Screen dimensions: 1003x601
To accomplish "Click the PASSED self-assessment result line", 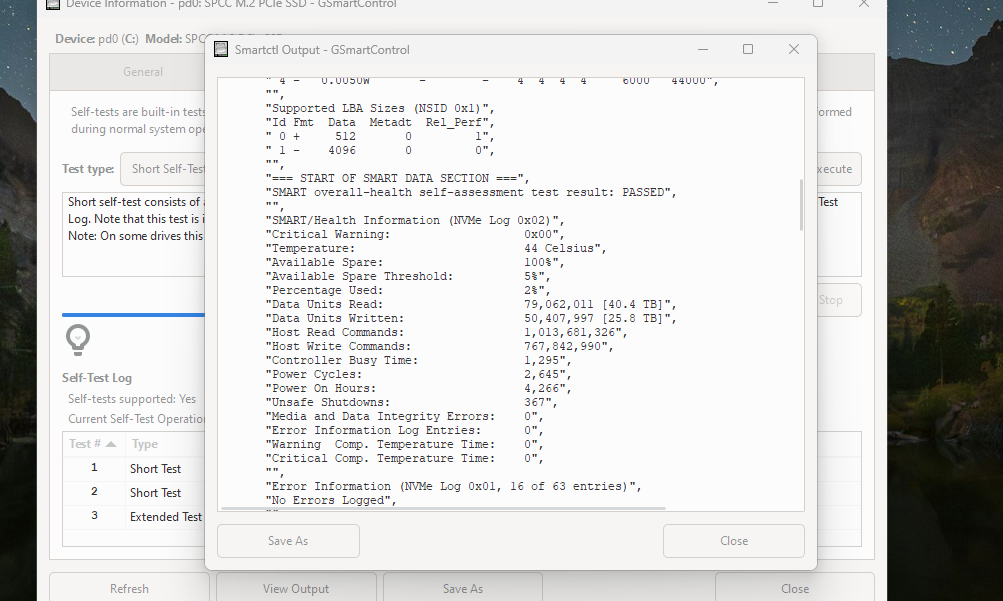I will [x=470, y=191].
